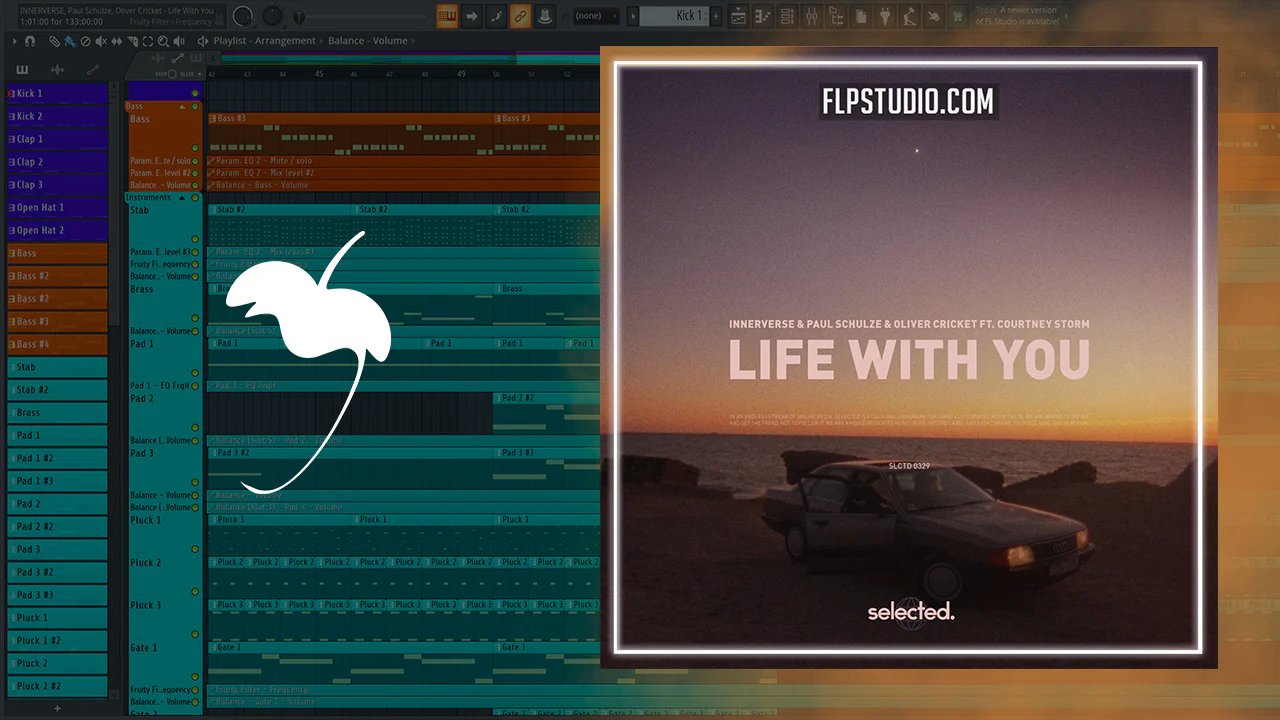The width and height of the screenshot is (1280, 720).
Task: Show automation clips in picker panel
Action: (93, 70)
